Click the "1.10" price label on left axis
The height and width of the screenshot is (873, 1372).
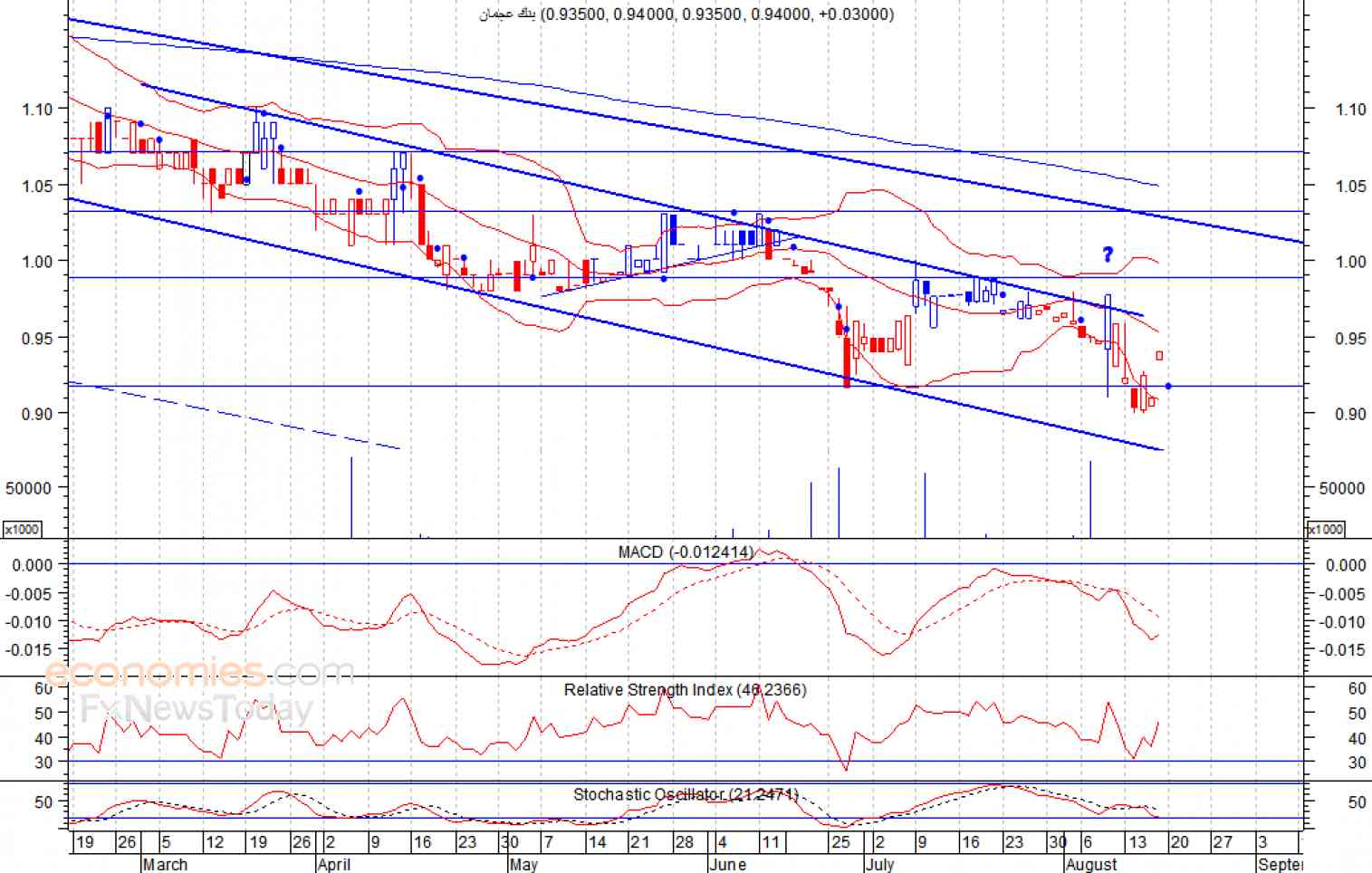point(38,109)
